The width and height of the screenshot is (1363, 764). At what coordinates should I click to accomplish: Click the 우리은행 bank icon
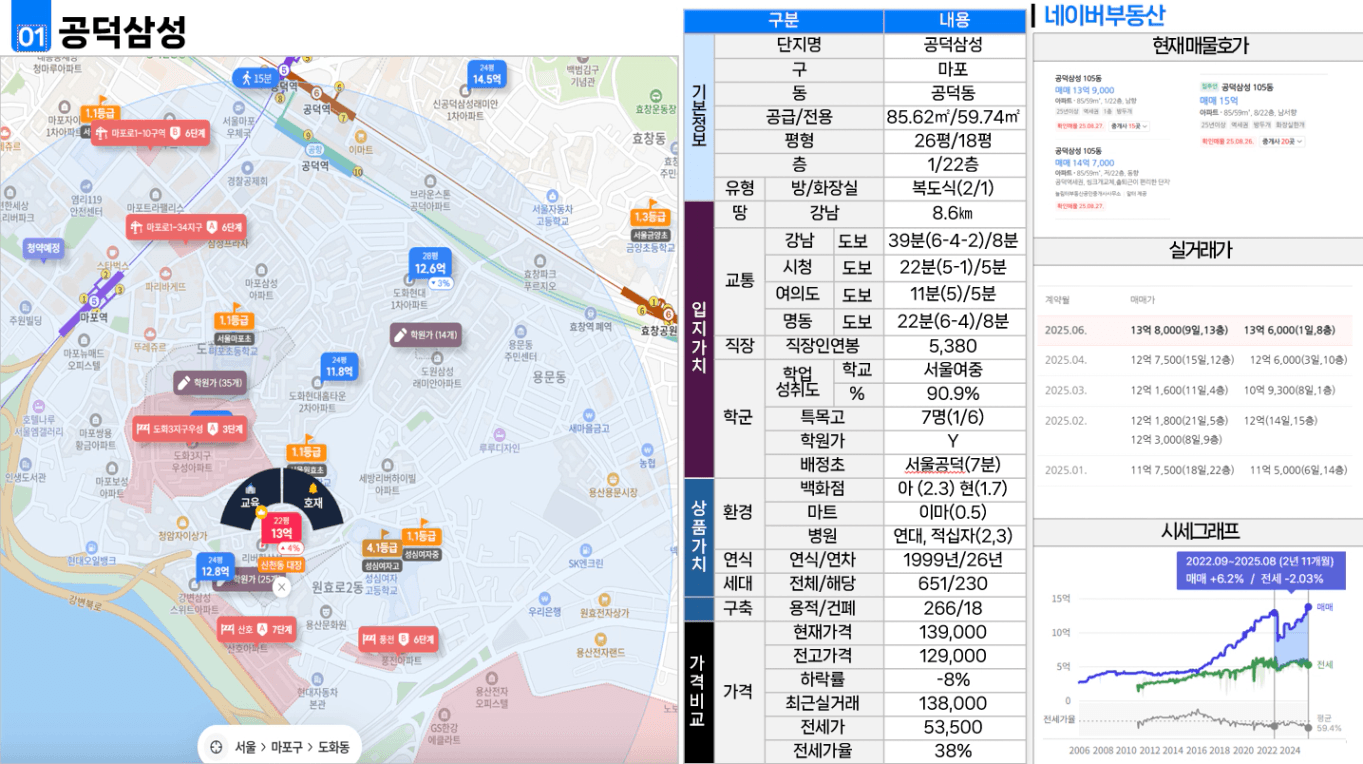[545, 597]
